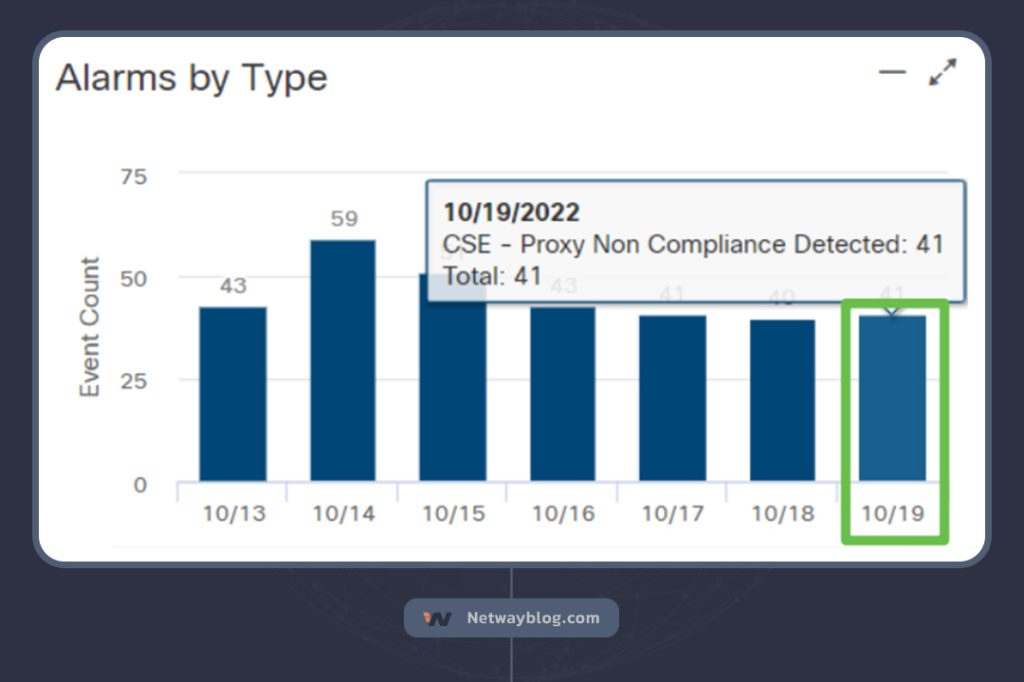Viewport: 1024px width, 682px height.
Task: Click the 10/16 x-axis date label
Action: pos(562,514)
